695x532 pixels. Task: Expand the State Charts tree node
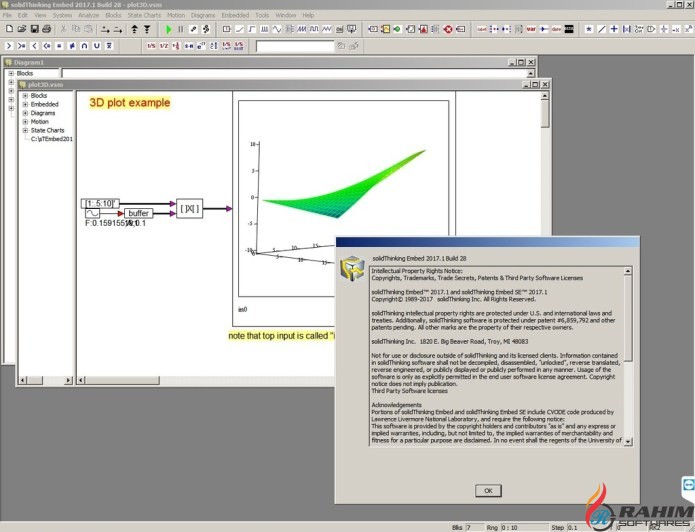[25, 131]
